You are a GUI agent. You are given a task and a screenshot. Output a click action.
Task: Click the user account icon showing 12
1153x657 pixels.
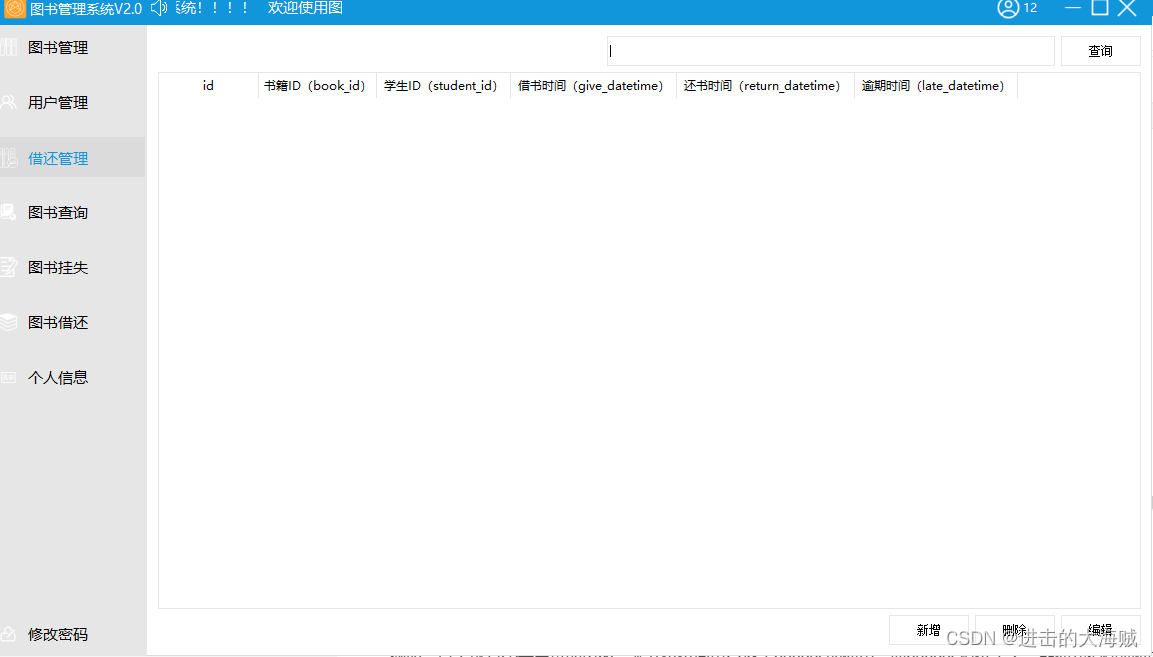1008,10
